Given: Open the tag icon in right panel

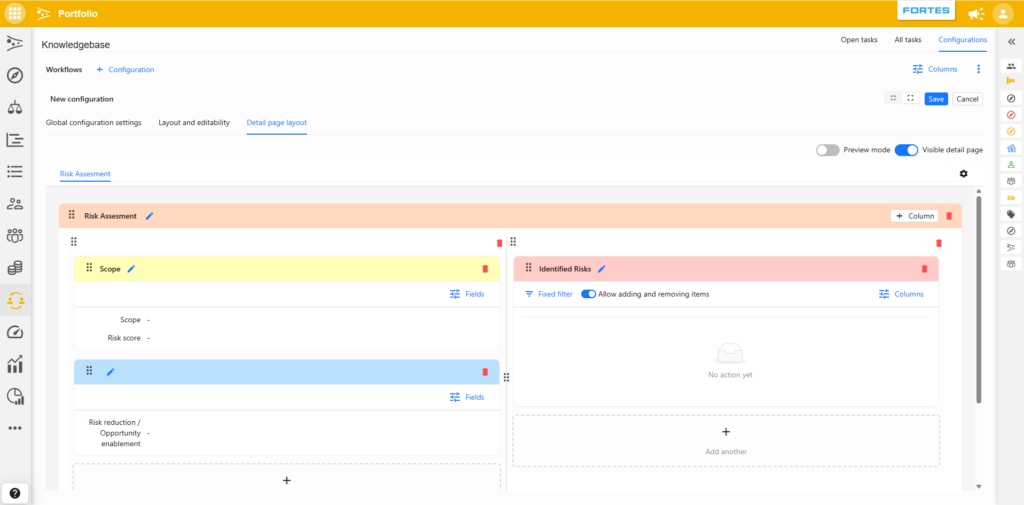Looking at the screenshot, I should pos(1011,214).
